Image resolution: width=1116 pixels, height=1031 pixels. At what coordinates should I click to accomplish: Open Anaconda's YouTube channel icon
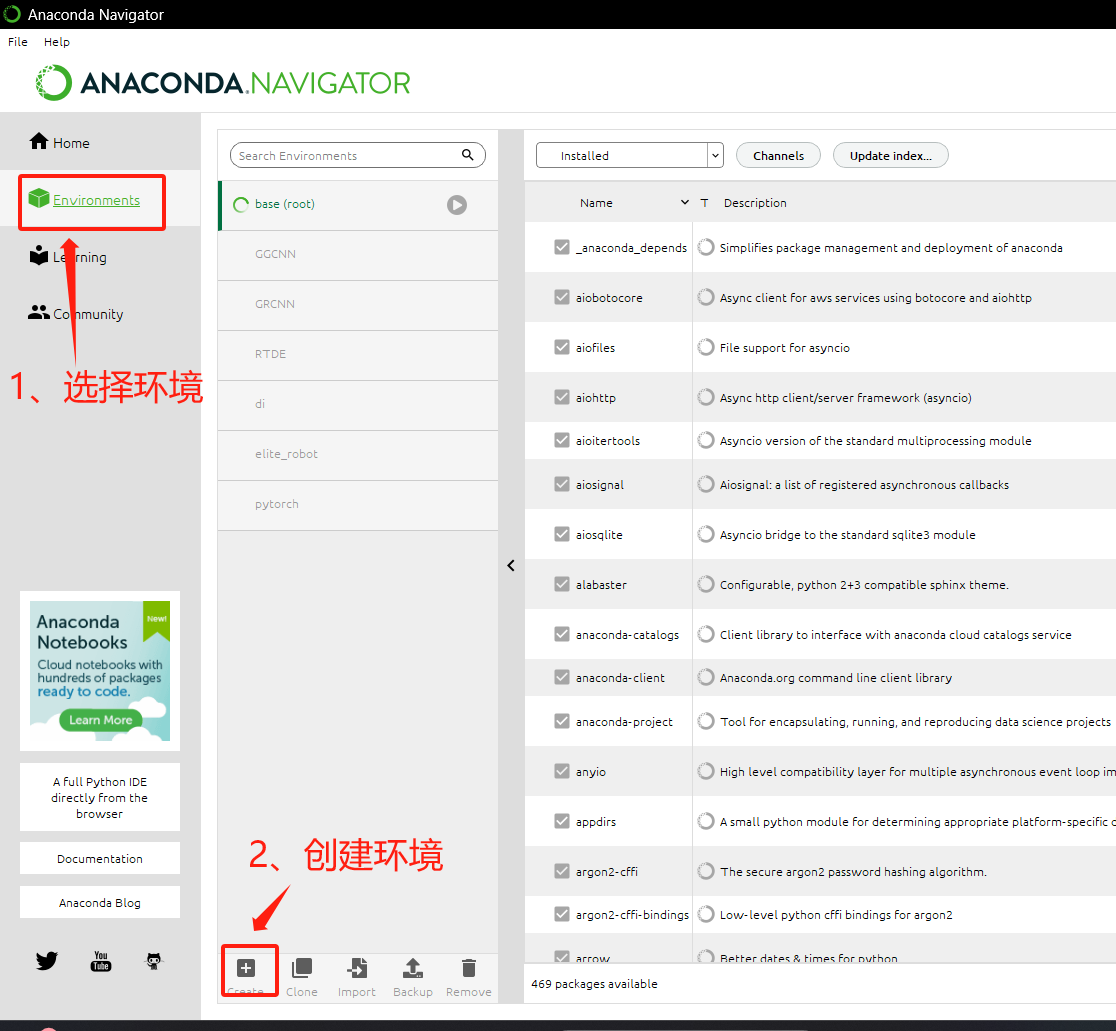101,961
